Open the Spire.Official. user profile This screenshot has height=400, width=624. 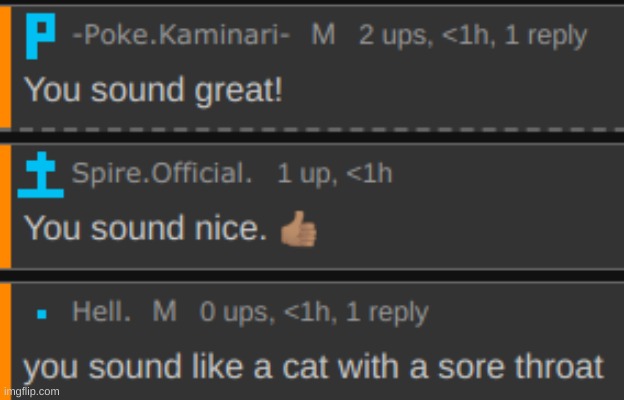coord(162,174)
